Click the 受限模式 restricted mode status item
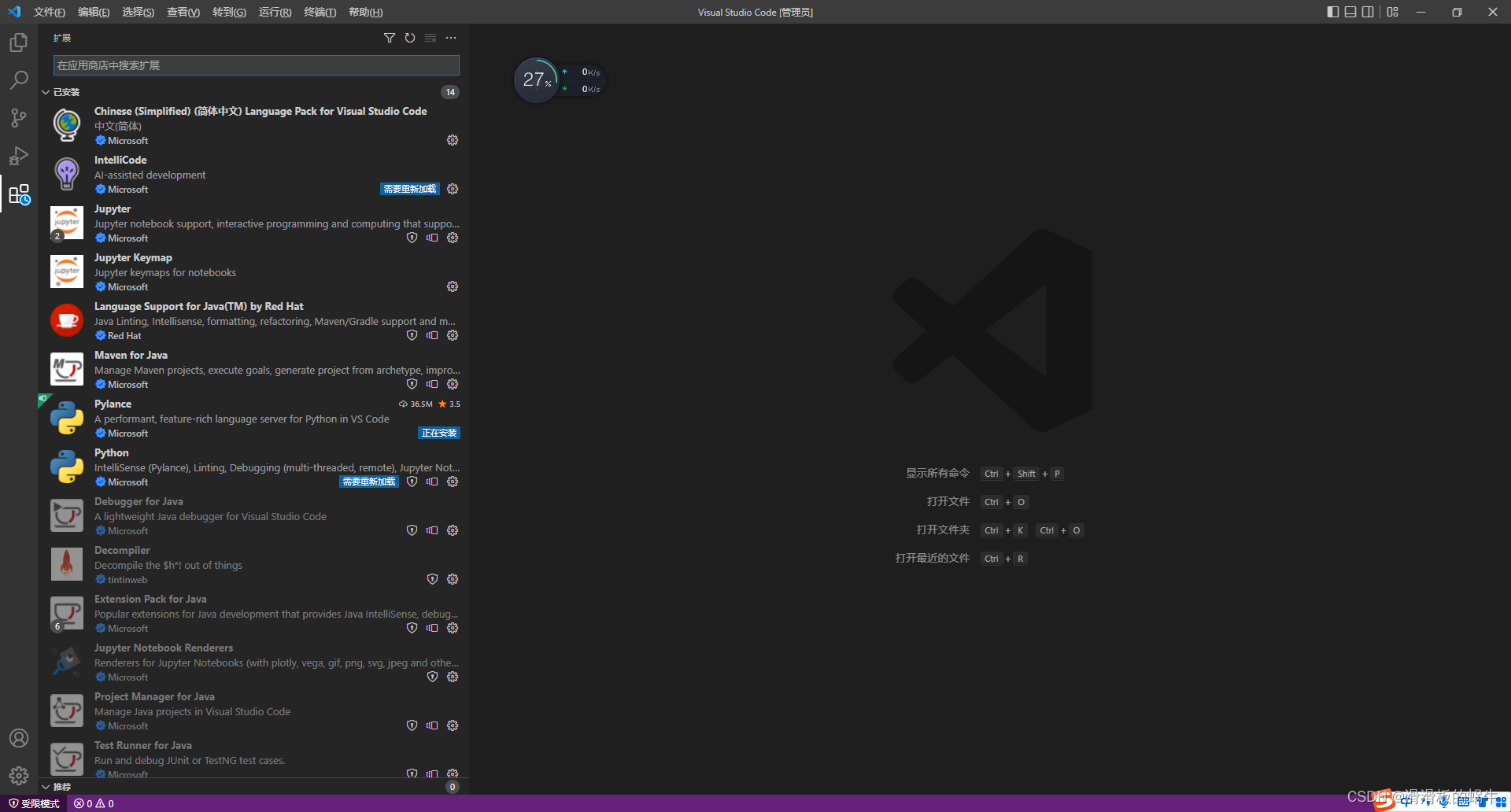 (34, 803)
